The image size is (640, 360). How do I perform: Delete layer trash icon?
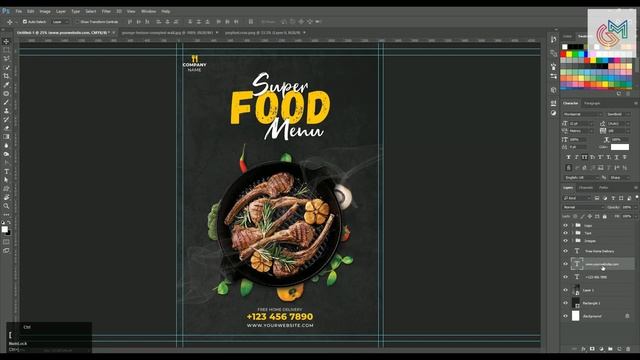628,349
